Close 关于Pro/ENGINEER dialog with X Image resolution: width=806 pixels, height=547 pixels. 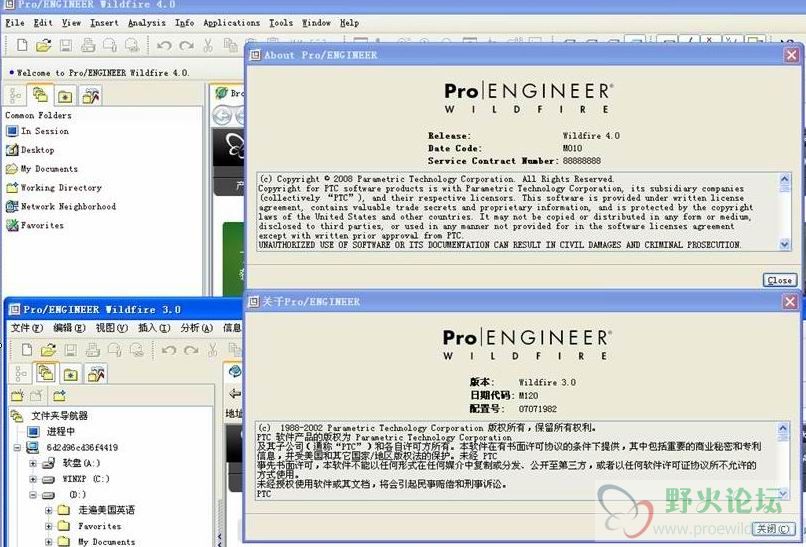(791, 302)
